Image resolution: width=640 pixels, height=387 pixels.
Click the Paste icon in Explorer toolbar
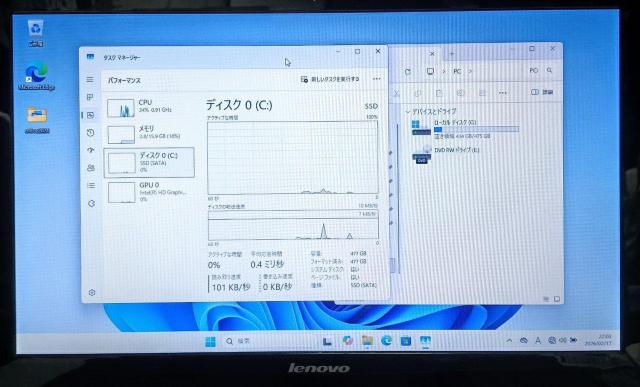click(439, 93)
